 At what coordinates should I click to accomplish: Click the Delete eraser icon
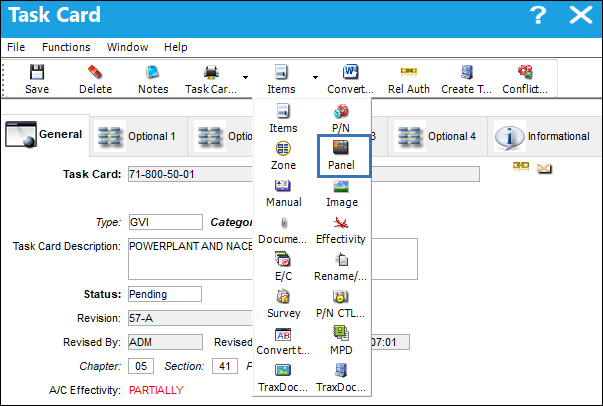pos(95,79)
